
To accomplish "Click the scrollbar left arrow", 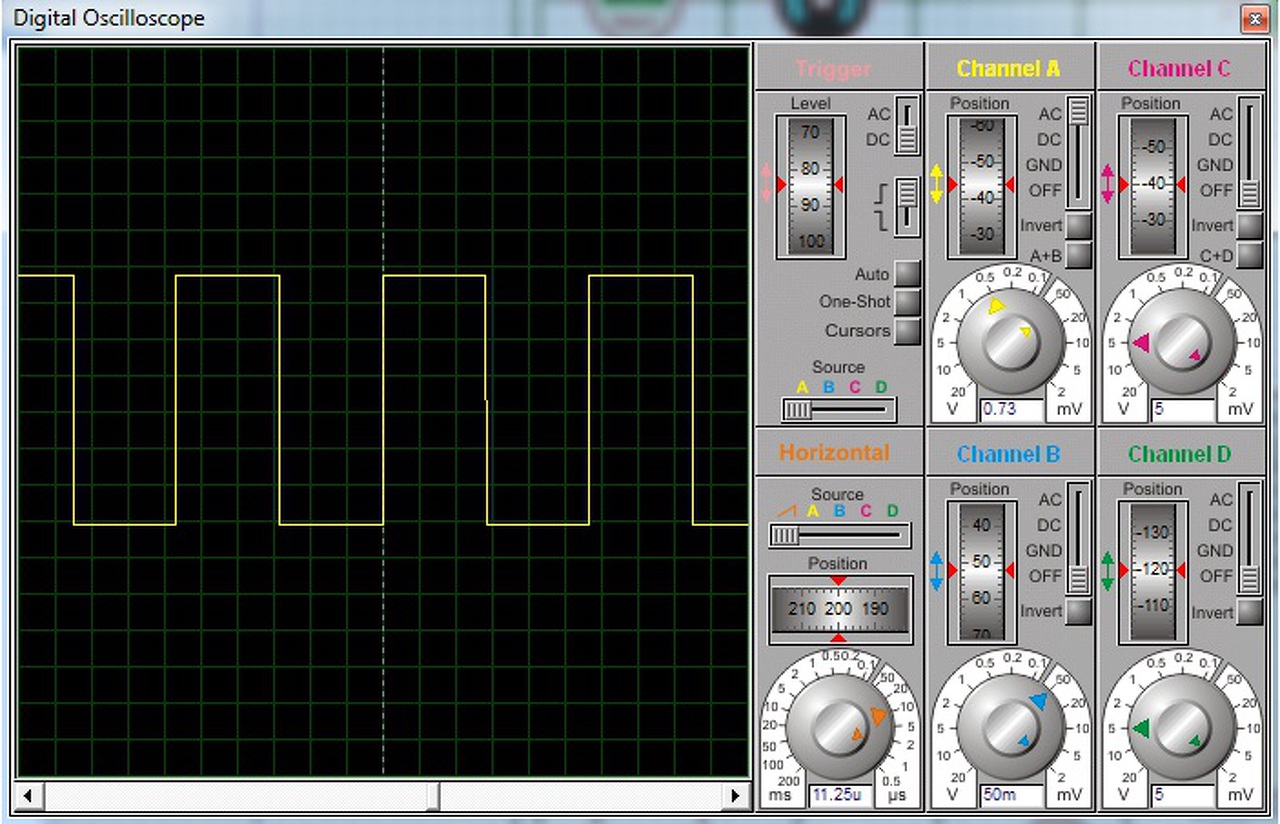I will pos(29,795).
